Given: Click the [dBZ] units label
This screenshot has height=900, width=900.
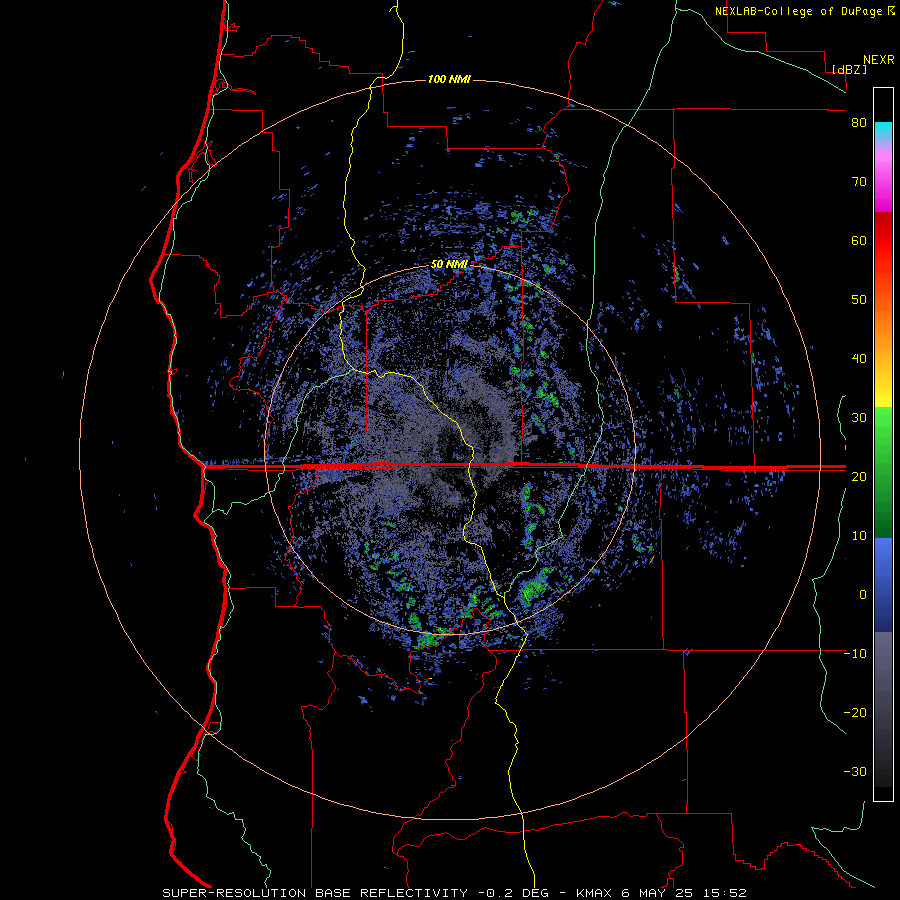Looking at the screenshot, I should 849,69.
